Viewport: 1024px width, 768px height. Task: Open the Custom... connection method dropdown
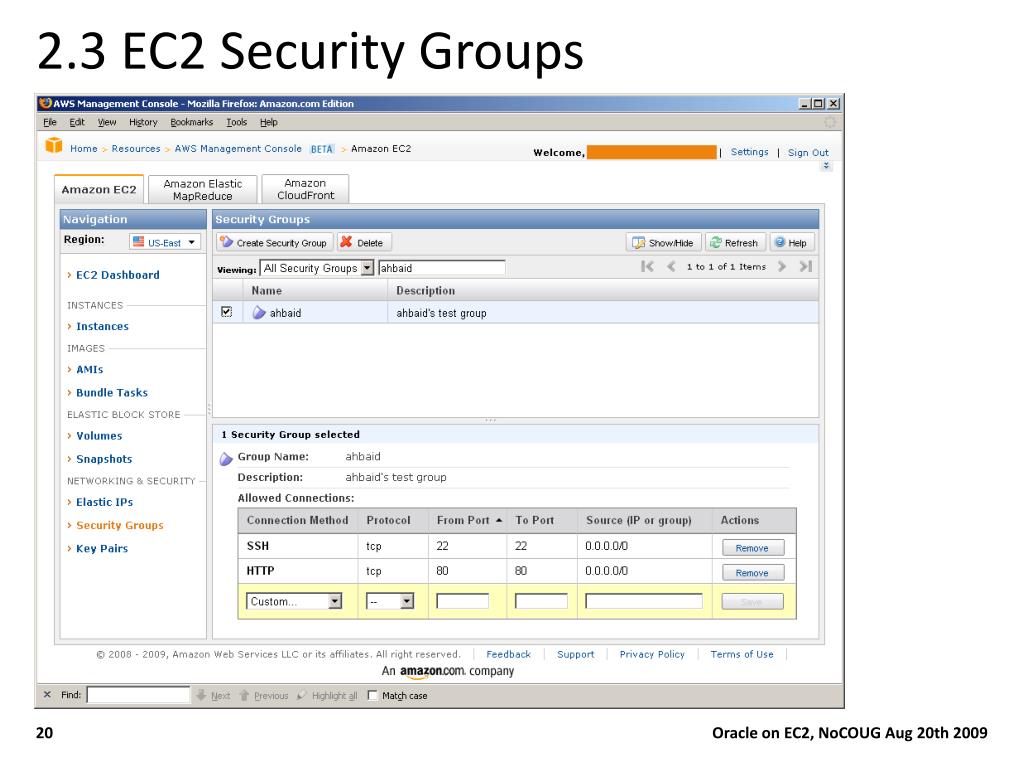[x=294, y=601]
